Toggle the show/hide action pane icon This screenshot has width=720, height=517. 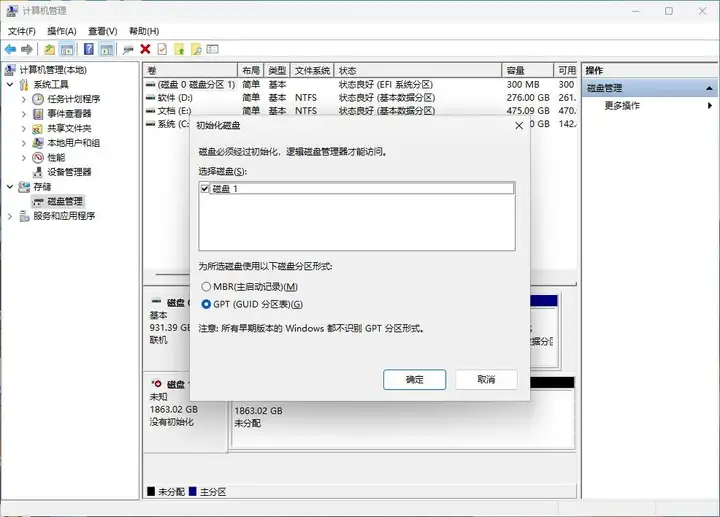click(106, 49)
